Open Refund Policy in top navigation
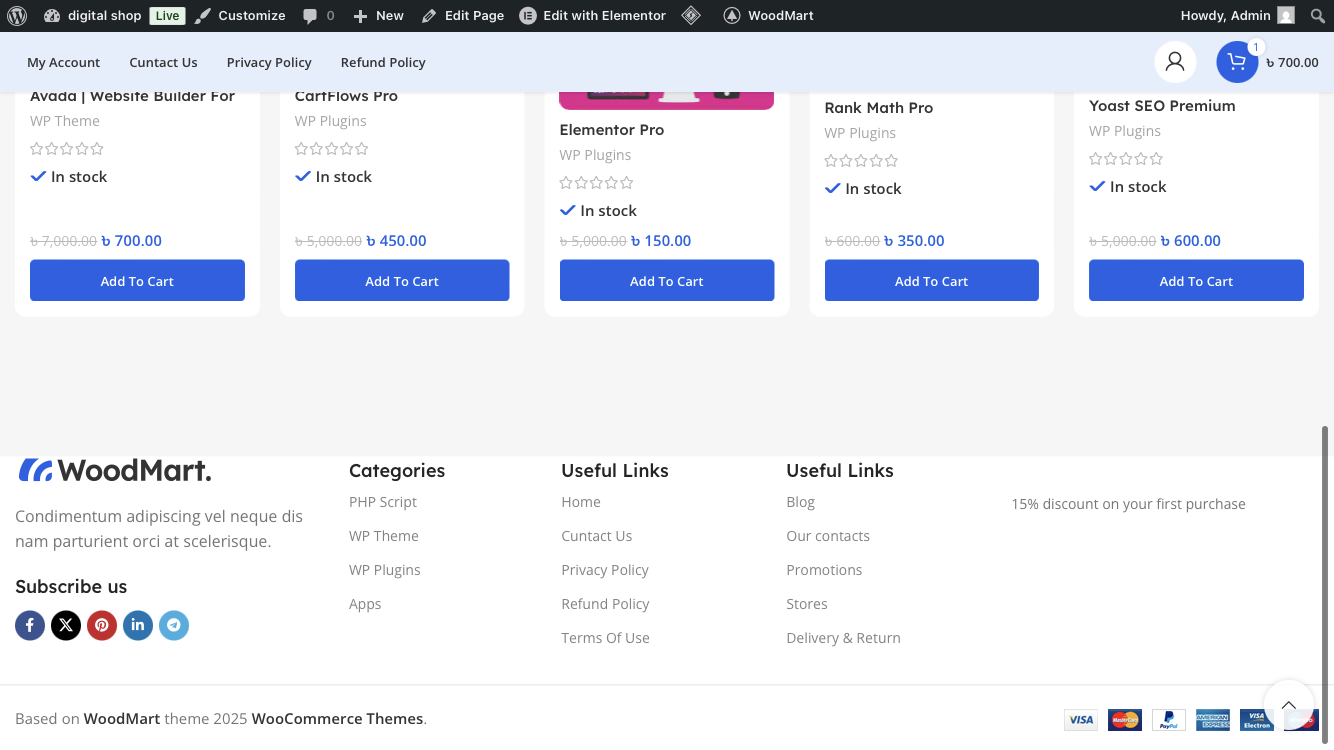Screen dimensions: 1334x750 click(x=383, y=62)
